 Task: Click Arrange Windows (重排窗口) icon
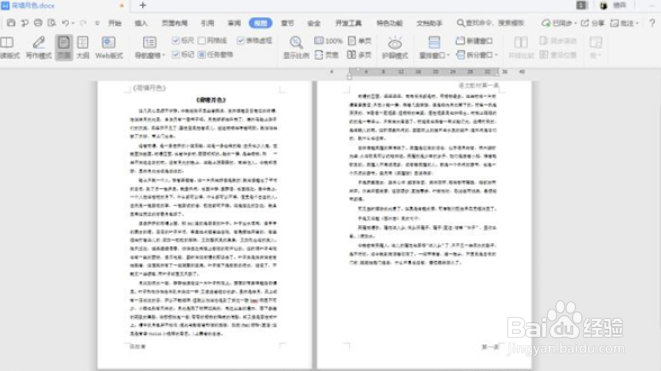[x=434, y=43]
